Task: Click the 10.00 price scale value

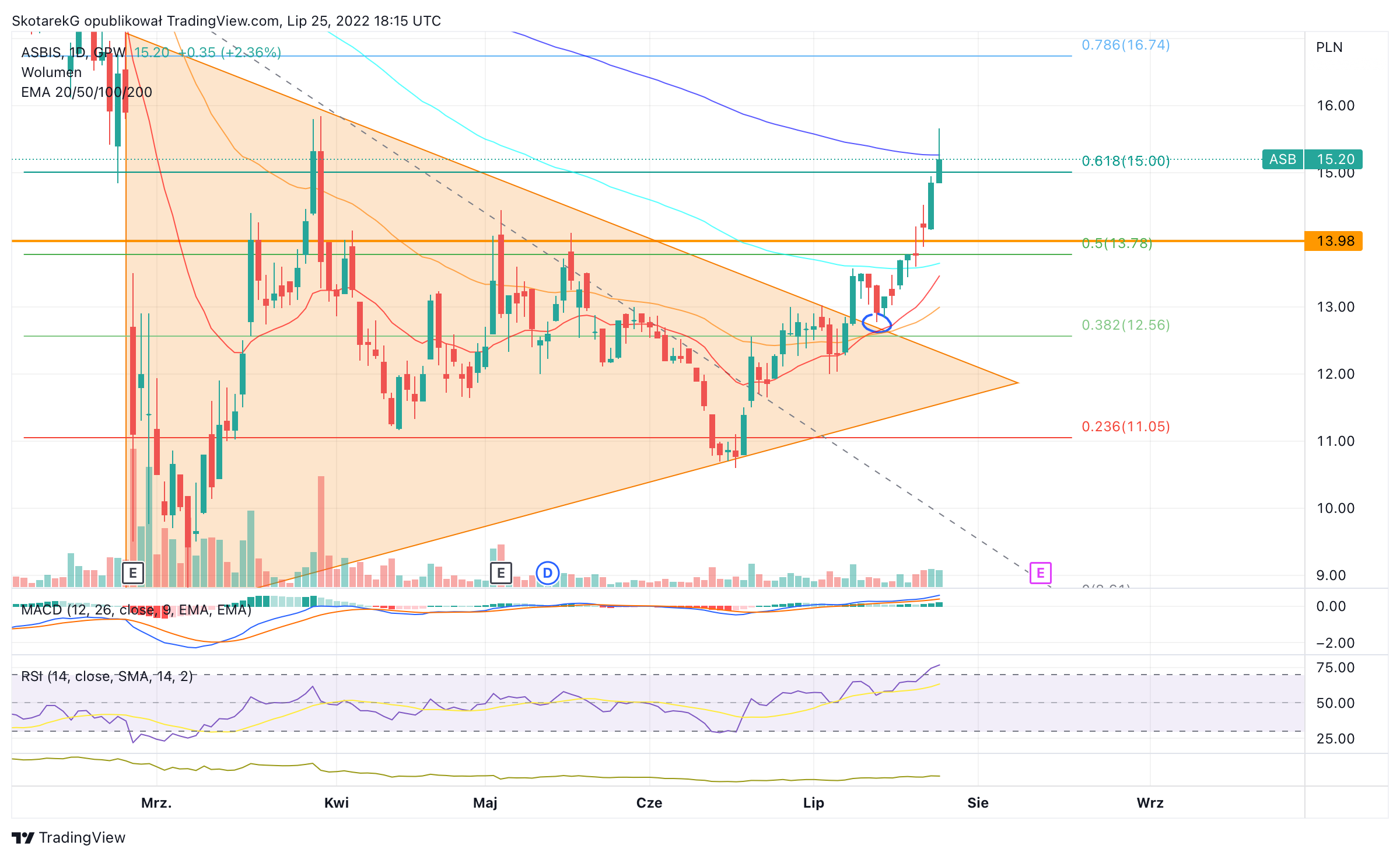Action: pyautogui.click(x=1335, y=508)
